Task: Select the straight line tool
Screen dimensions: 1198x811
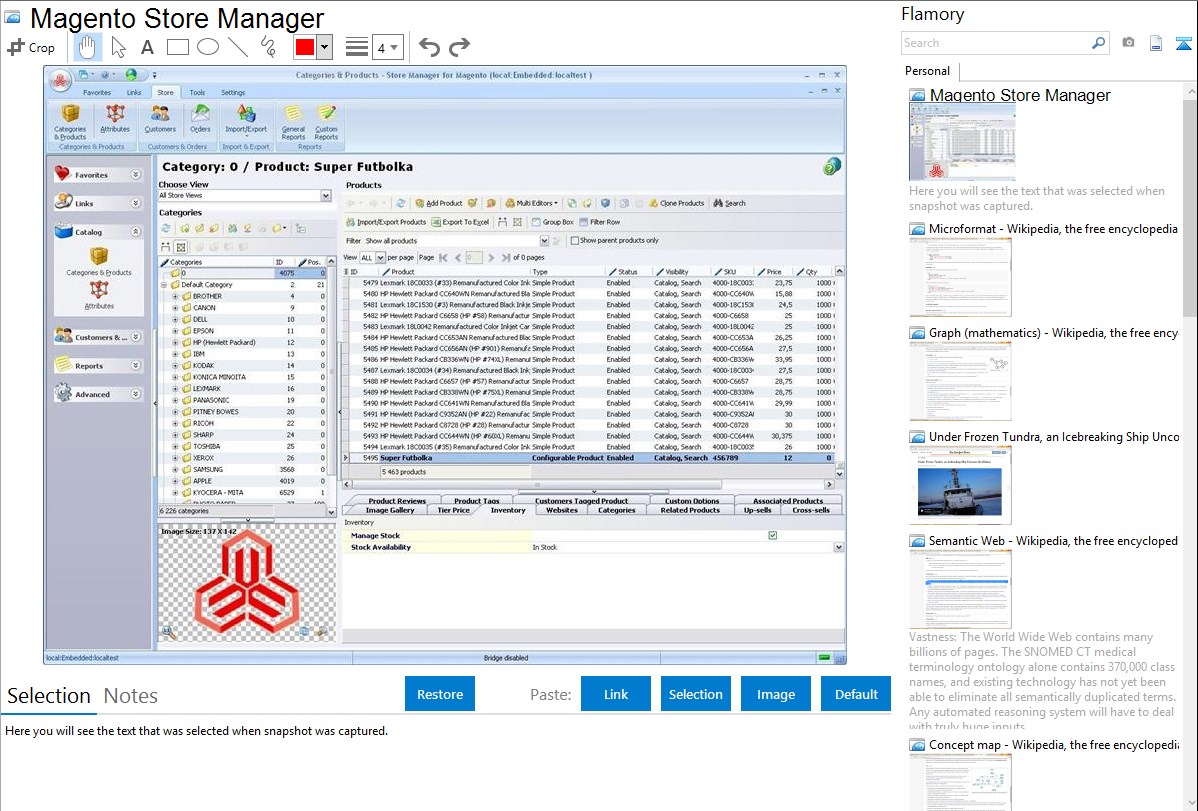Action: click(238, 47)
